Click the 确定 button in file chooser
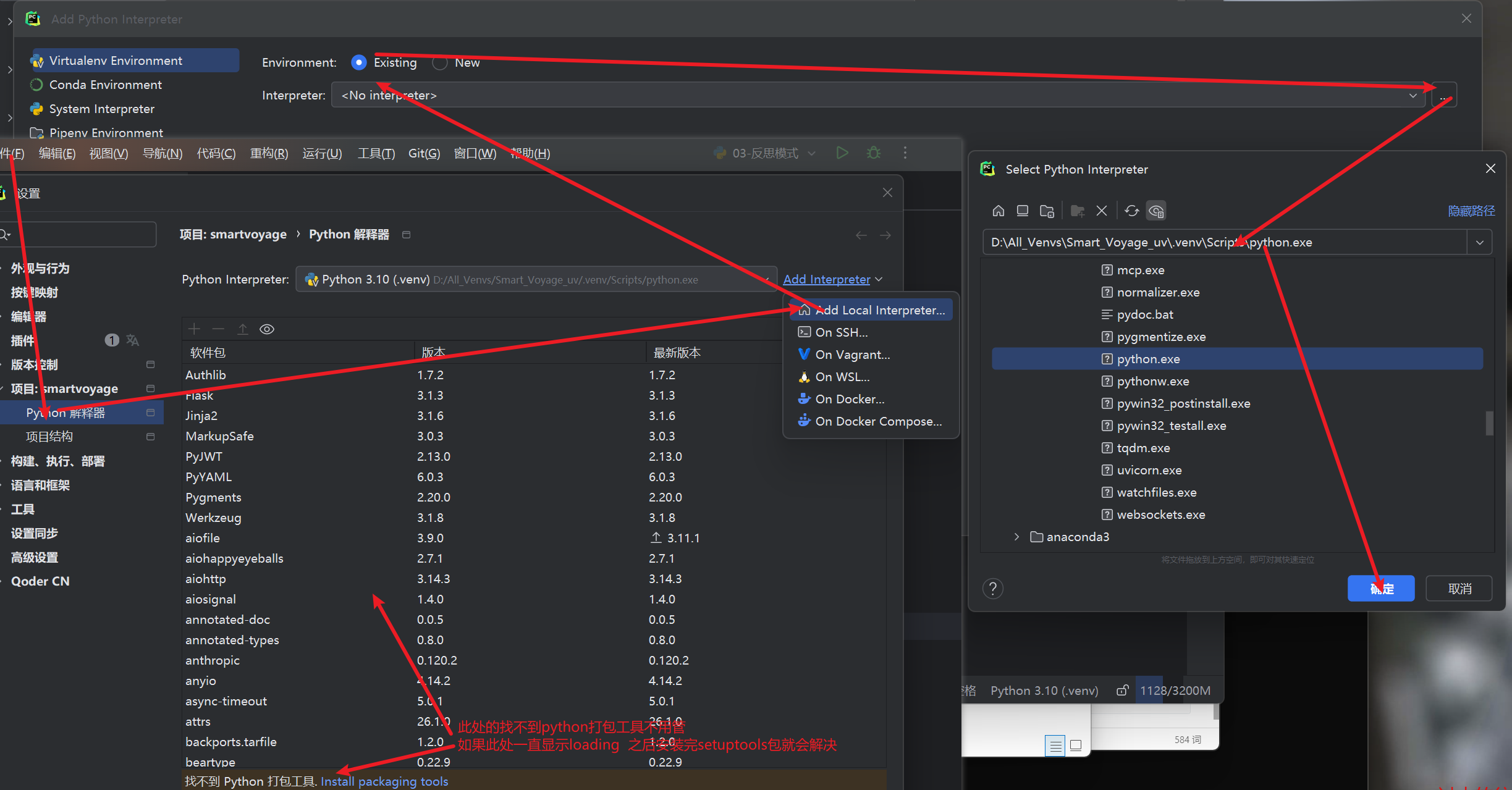Viewport: 1512px width, 790px height. click(x=1381, y=589)
